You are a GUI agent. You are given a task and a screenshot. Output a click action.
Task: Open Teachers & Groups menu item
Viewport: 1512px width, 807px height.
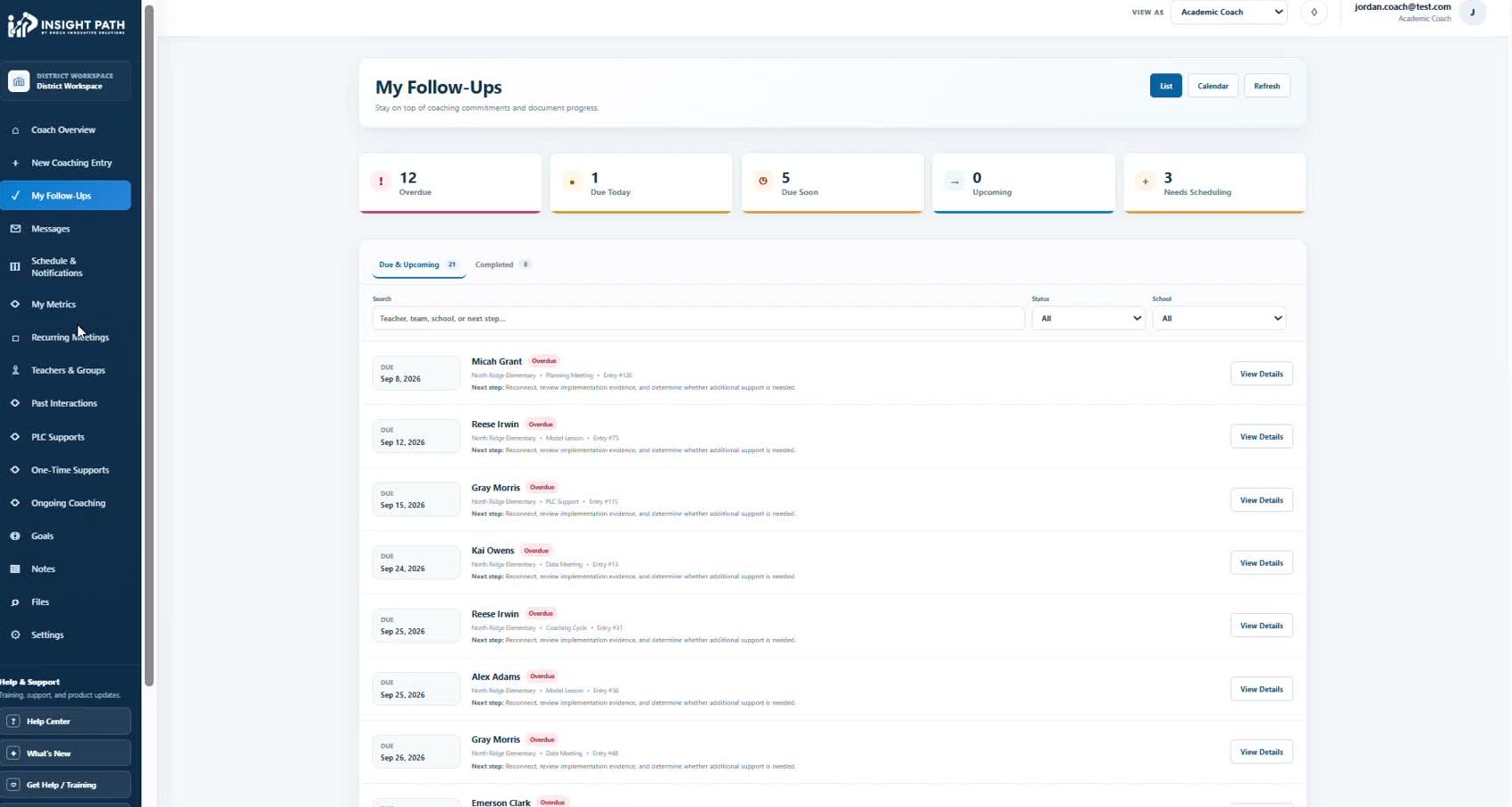click(66, 370)
